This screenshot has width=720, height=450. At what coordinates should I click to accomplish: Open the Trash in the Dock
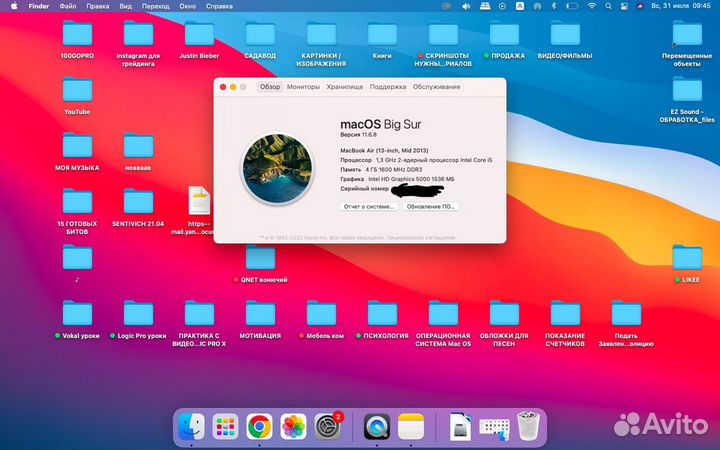(529, 426)
